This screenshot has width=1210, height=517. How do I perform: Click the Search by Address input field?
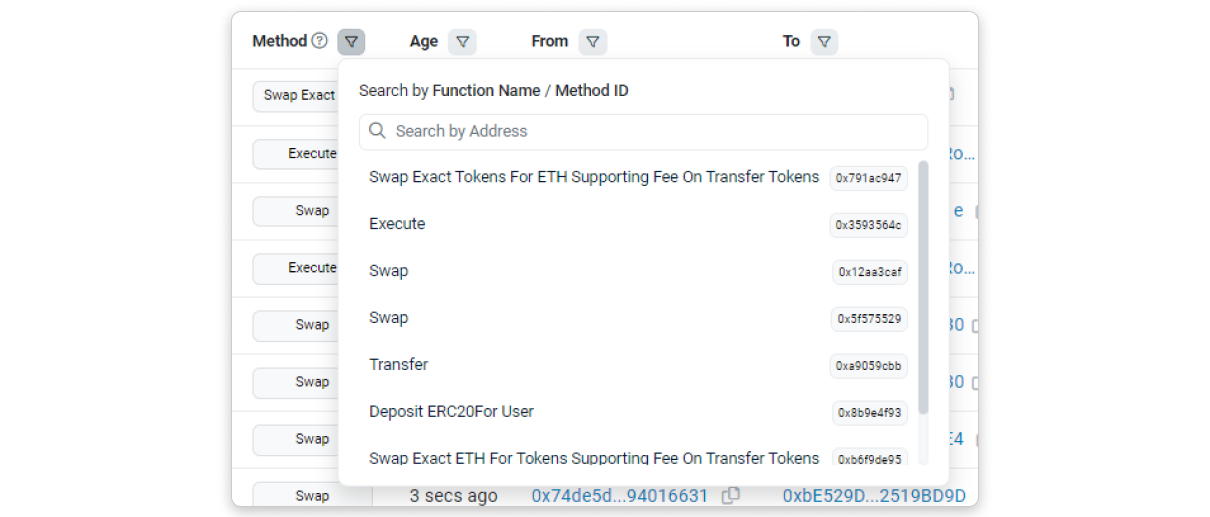650,131
